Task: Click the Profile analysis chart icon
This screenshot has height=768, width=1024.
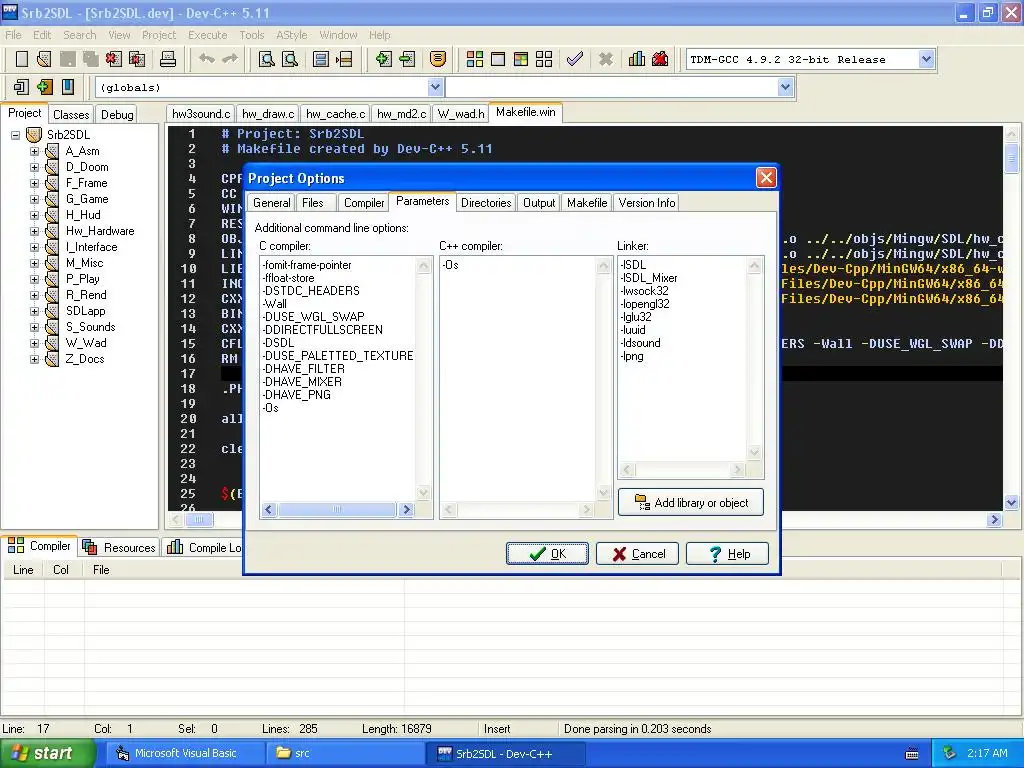Action: pyautogui.click(x=637, y=59)
